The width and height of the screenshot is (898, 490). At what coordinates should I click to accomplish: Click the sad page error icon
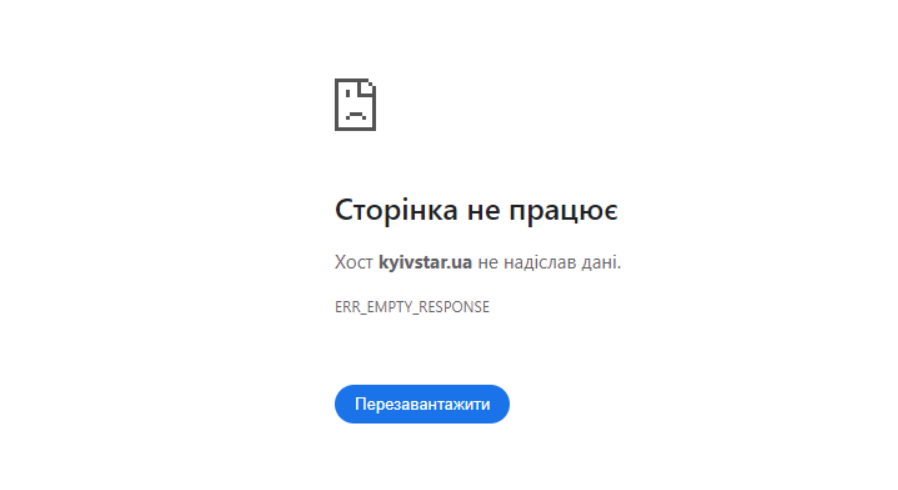[x=355, y=105]
